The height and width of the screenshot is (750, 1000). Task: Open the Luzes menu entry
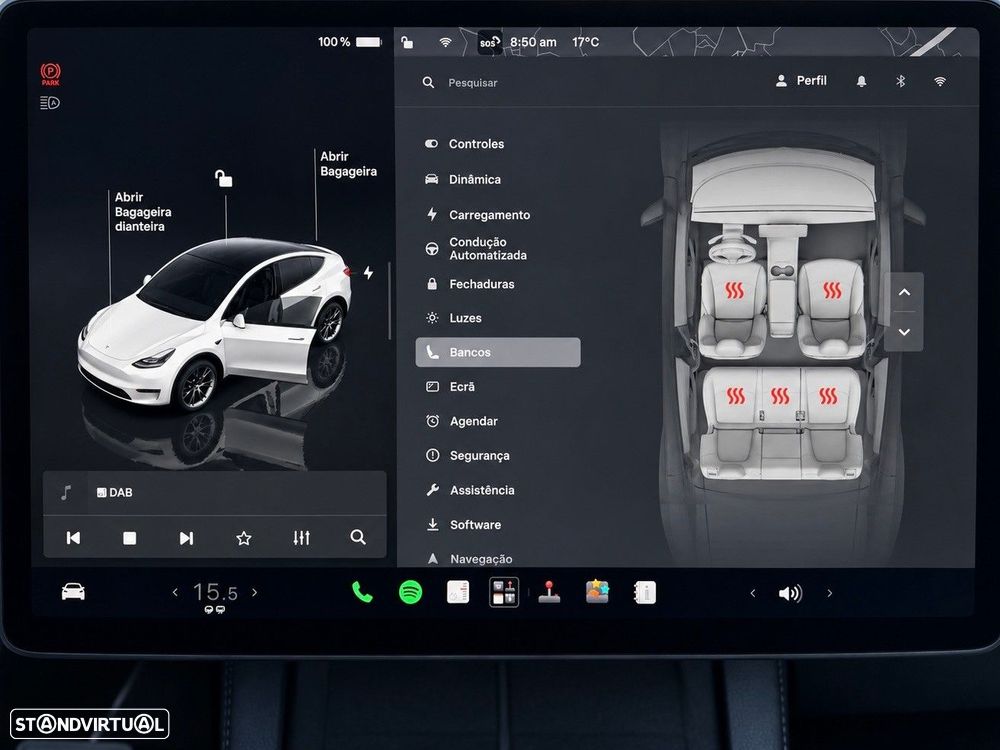[453, 318]
